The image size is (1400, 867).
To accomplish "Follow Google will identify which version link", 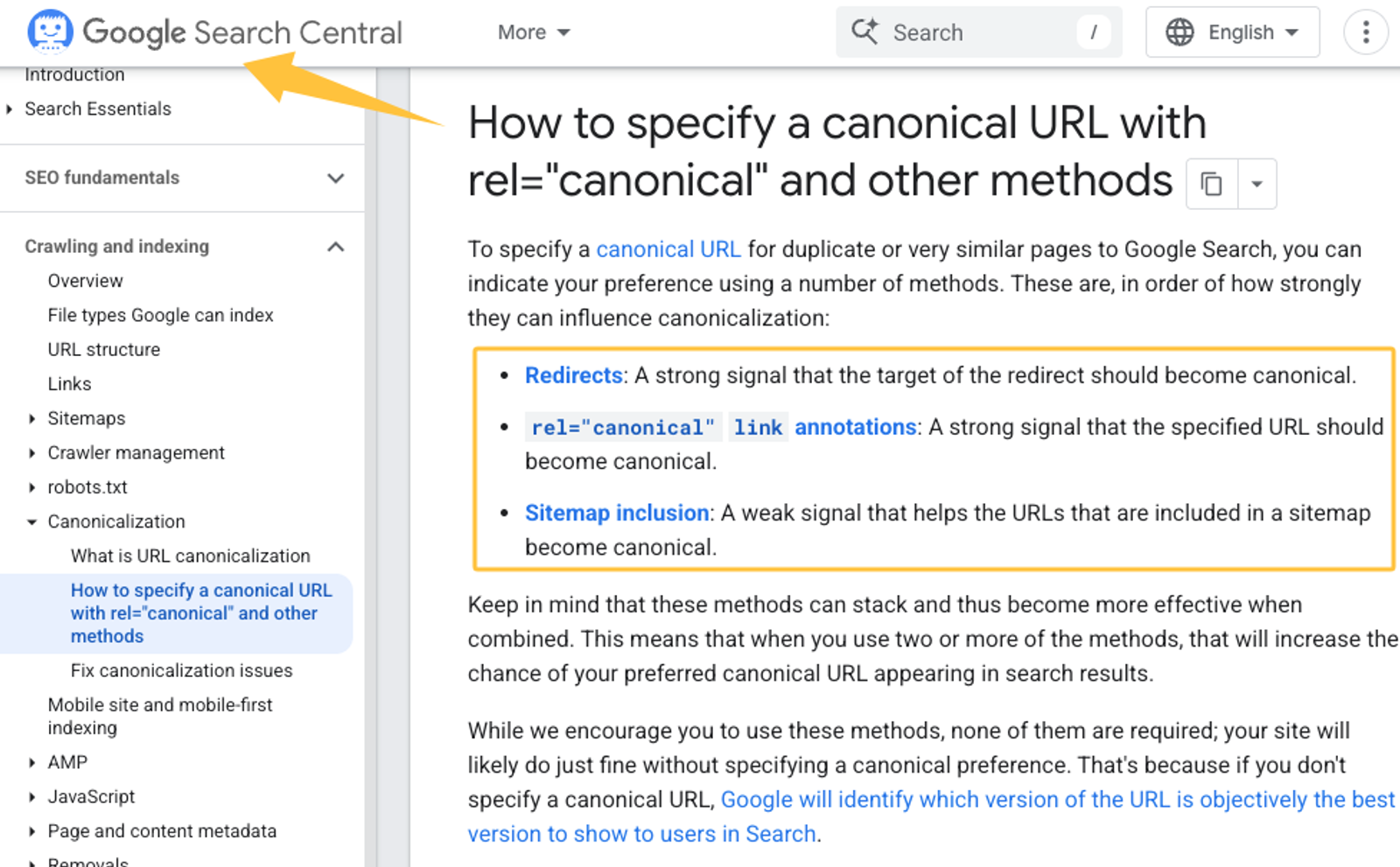I will click(x=931, y=816).
